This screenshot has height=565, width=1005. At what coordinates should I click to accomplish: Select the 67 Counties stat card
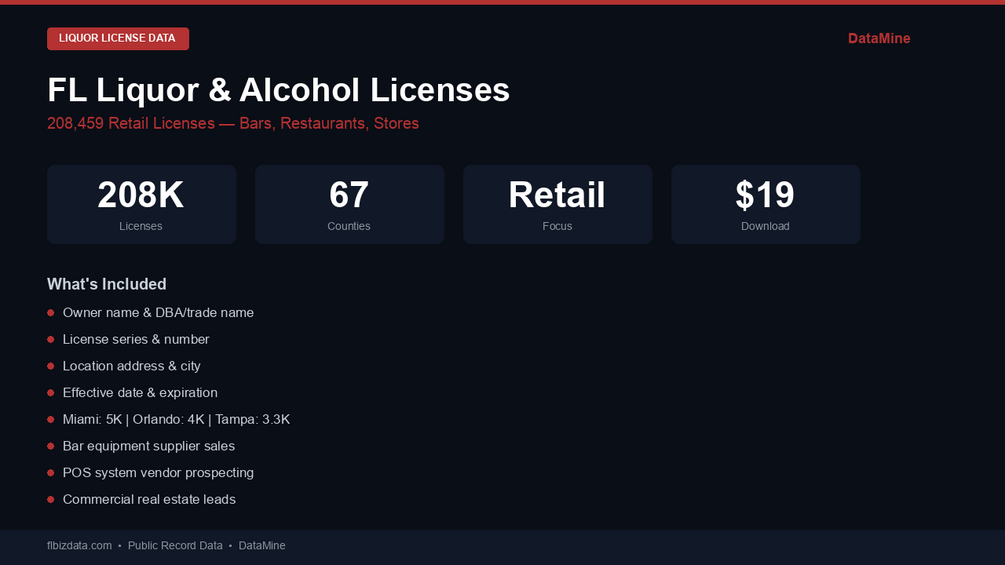click(x=349, y=205)
